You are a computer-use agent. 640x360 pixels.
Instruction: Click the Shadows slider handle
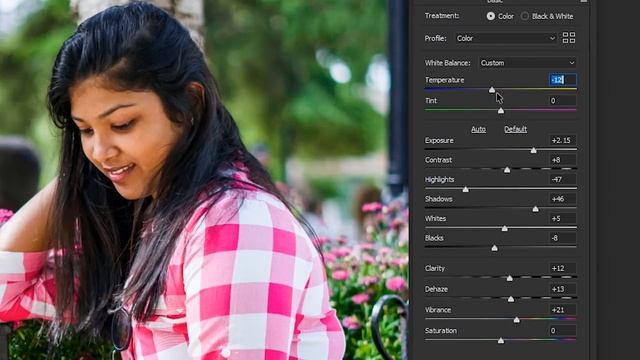point(536,209)
